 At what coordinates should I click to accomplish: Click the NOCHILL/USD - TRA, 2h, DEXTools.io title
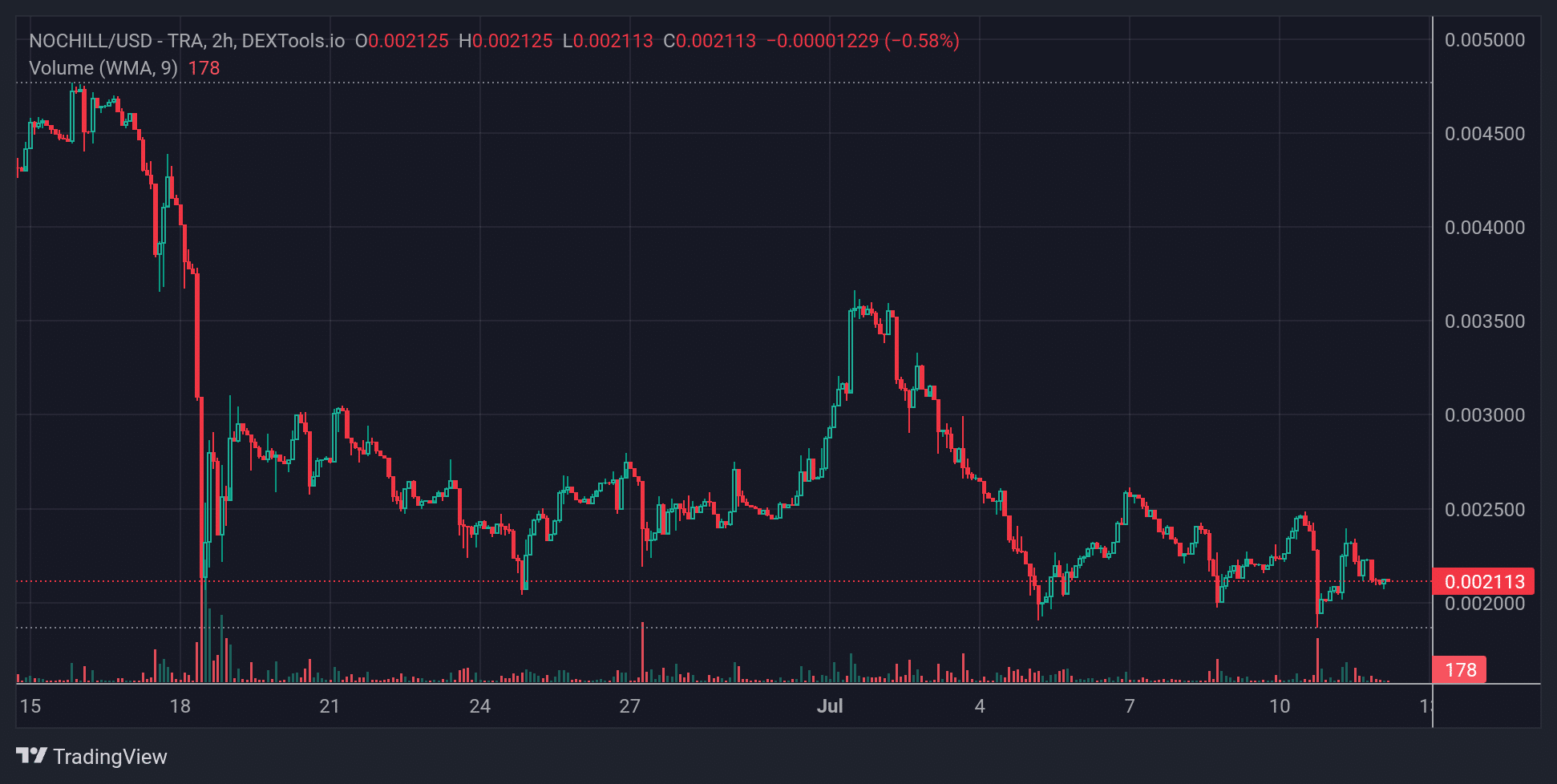click(x=187, y=41)
